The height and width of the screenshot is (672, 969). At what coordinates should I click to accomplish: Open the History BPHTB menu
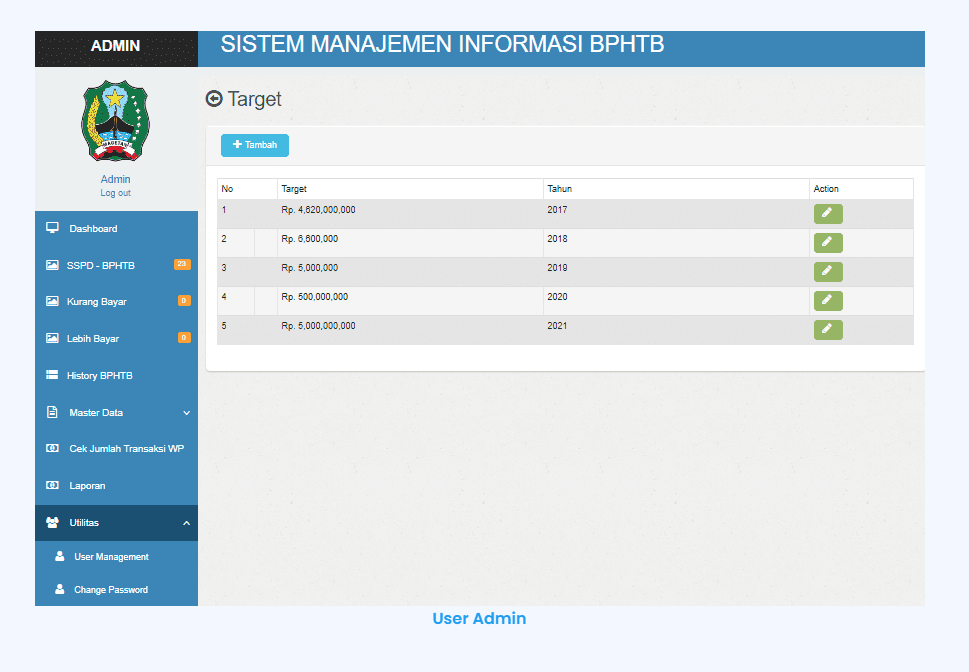tap(116, 375)
